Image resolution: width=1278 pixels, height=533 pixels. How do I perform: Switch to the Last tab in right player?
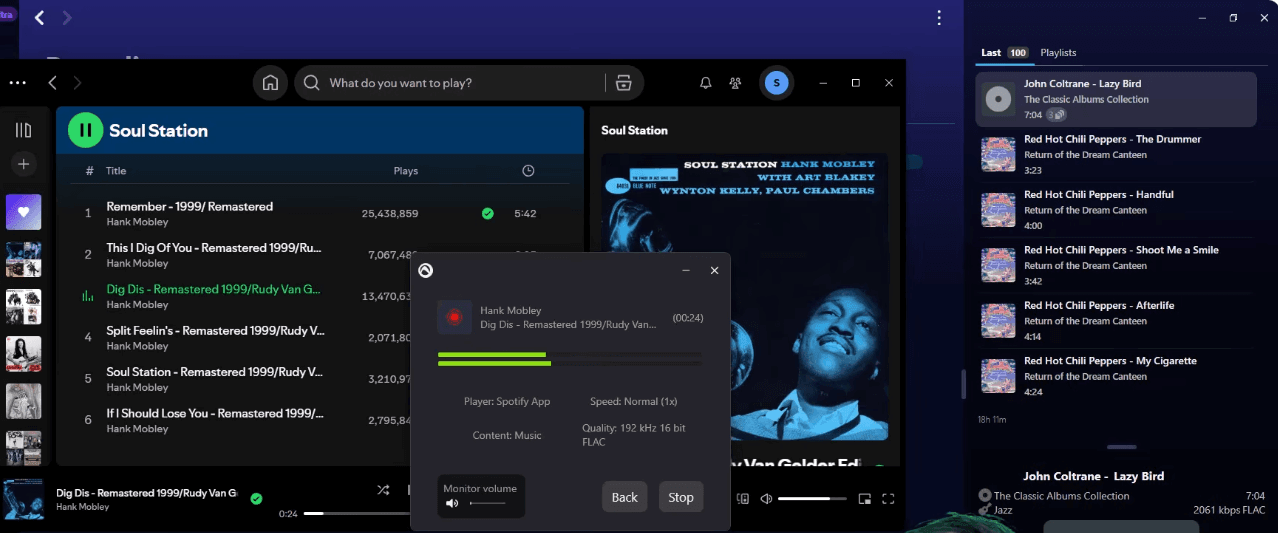(x=991, y=52)
